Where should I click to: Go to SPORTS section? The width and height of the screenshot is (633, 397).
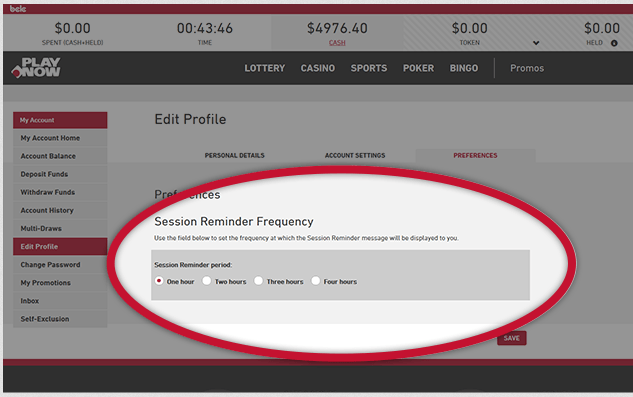tap(369, 68)
